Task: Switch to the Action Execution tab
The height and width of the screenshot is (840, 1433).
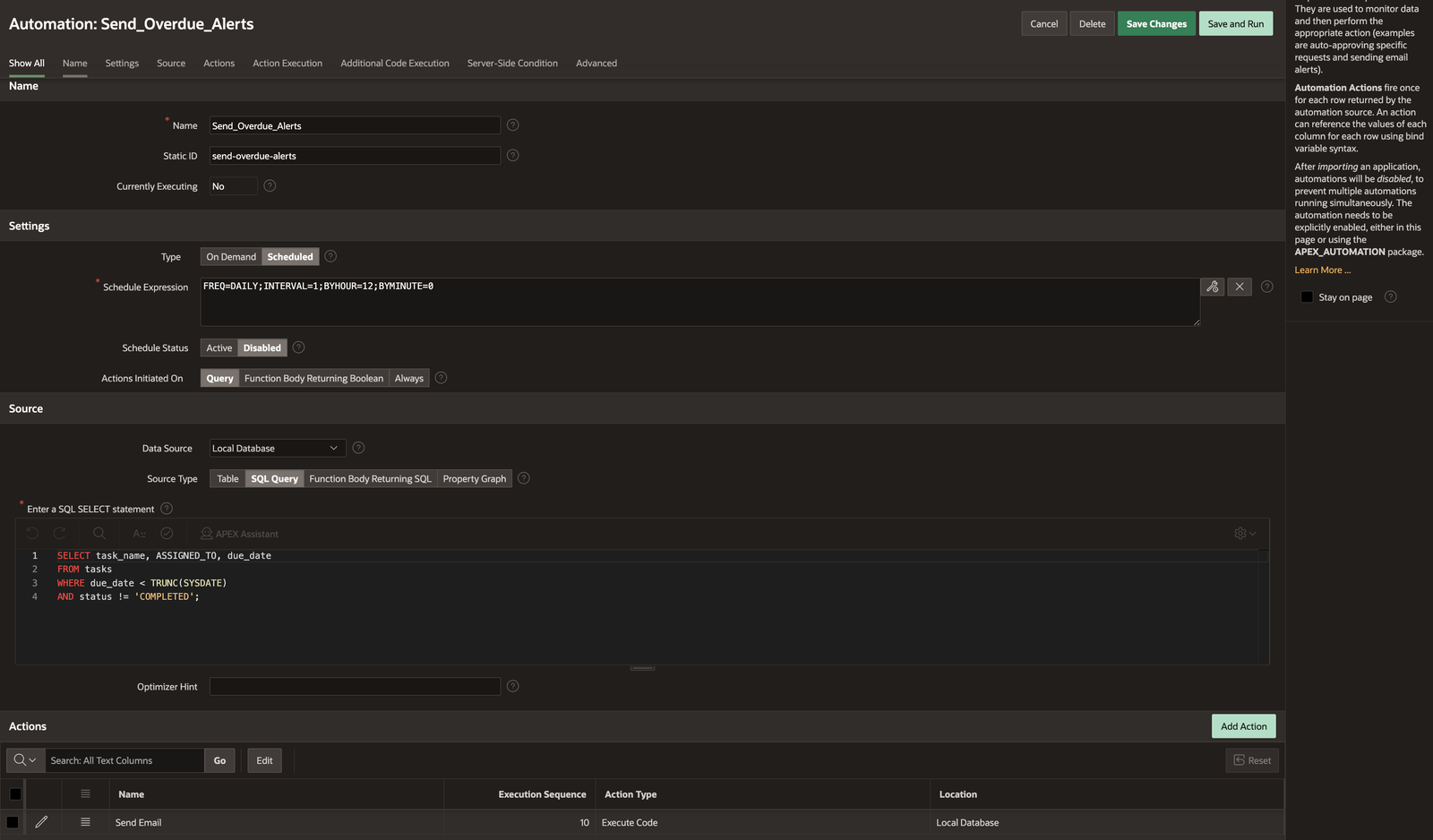Action: [287, 64]
